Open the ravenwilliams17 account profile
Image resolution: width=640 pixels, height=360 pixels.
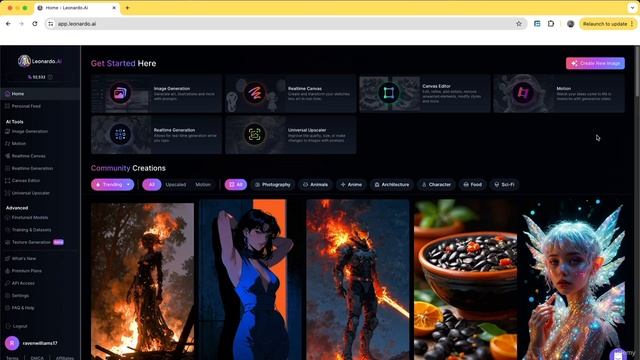point(32,343)
